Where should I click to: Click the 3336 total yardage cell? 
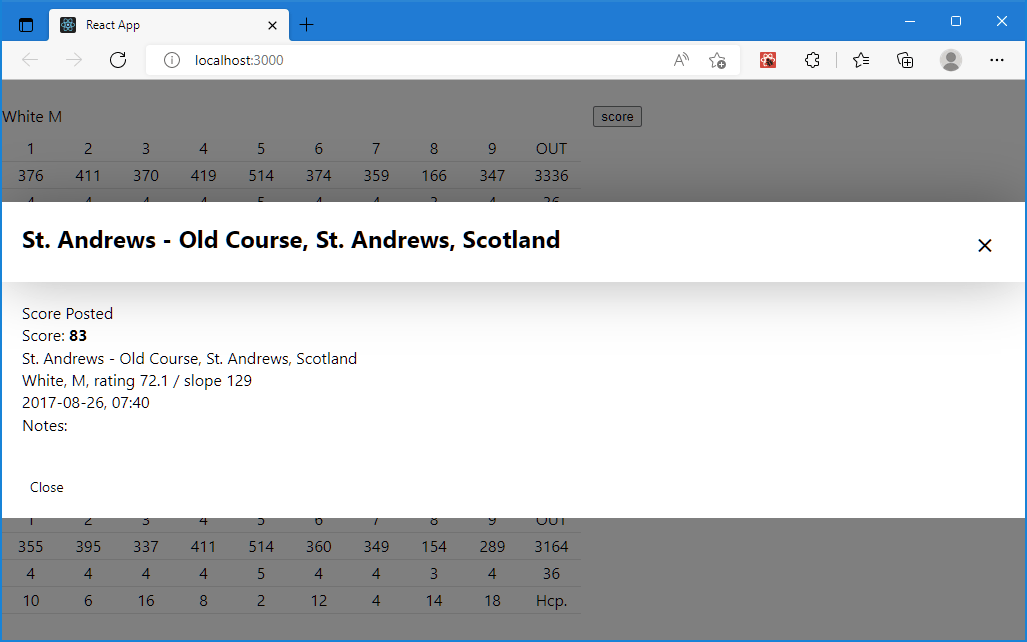point(551,176)
